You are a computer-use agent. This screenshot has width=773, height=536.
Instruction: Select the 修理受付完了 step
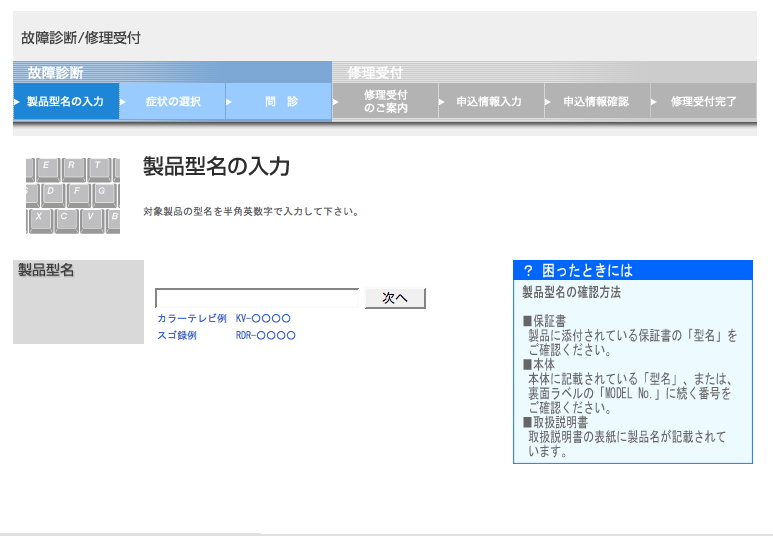[x=703, y=102]
